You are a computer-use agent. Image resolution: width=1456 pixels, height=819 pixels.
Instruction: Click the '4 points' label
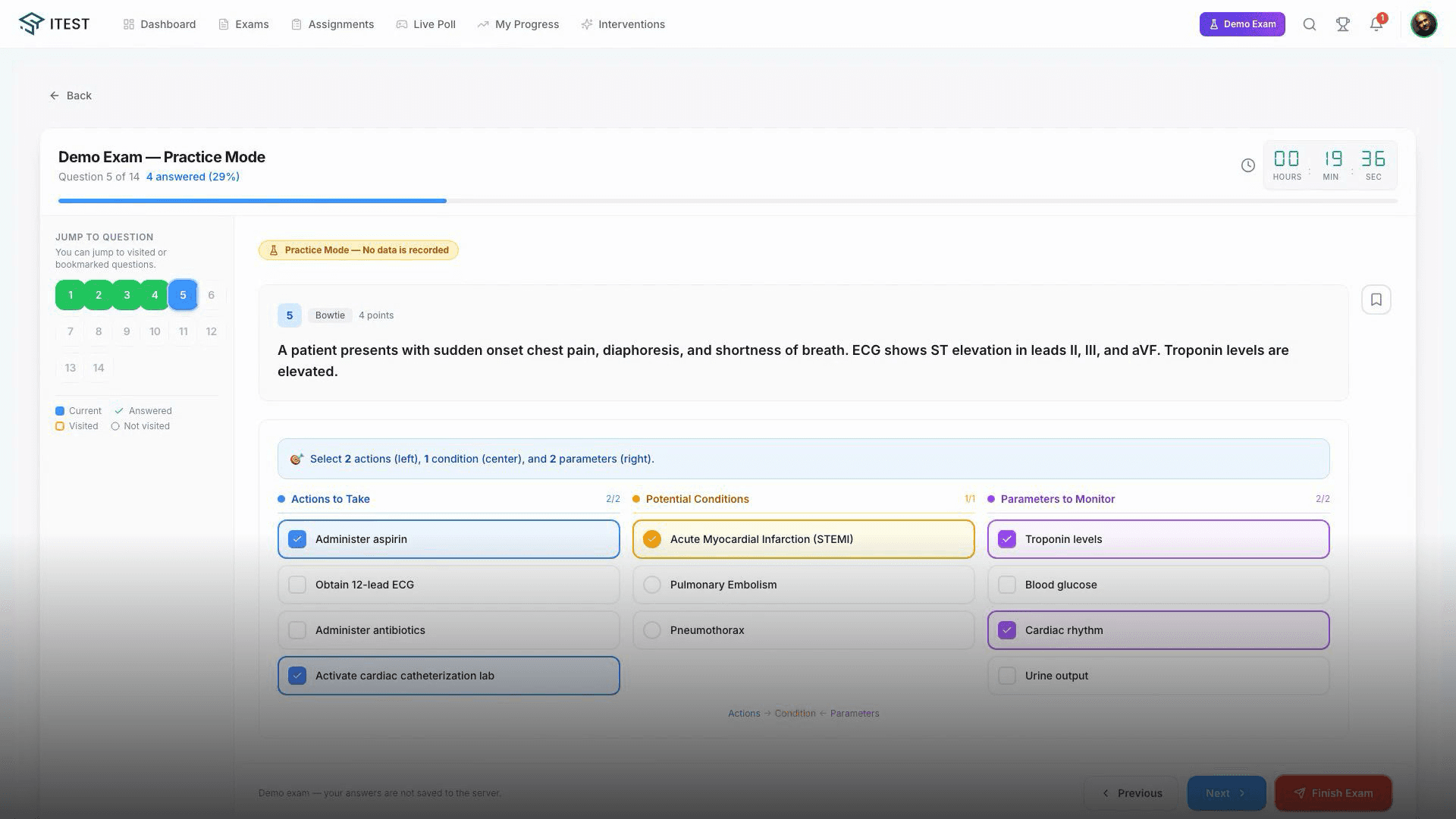tap(376, 315)
